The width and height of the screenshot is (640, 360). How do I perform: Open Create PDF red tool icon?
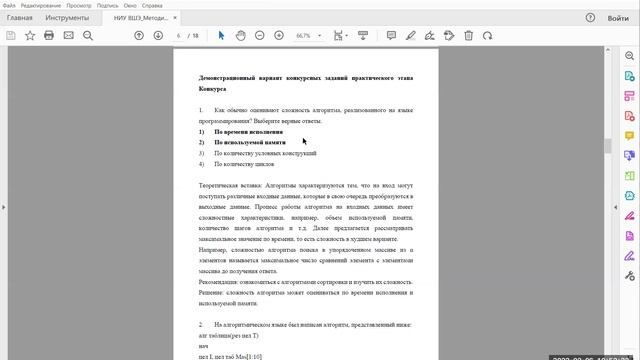pyautogui.click(x=629, y=116)
